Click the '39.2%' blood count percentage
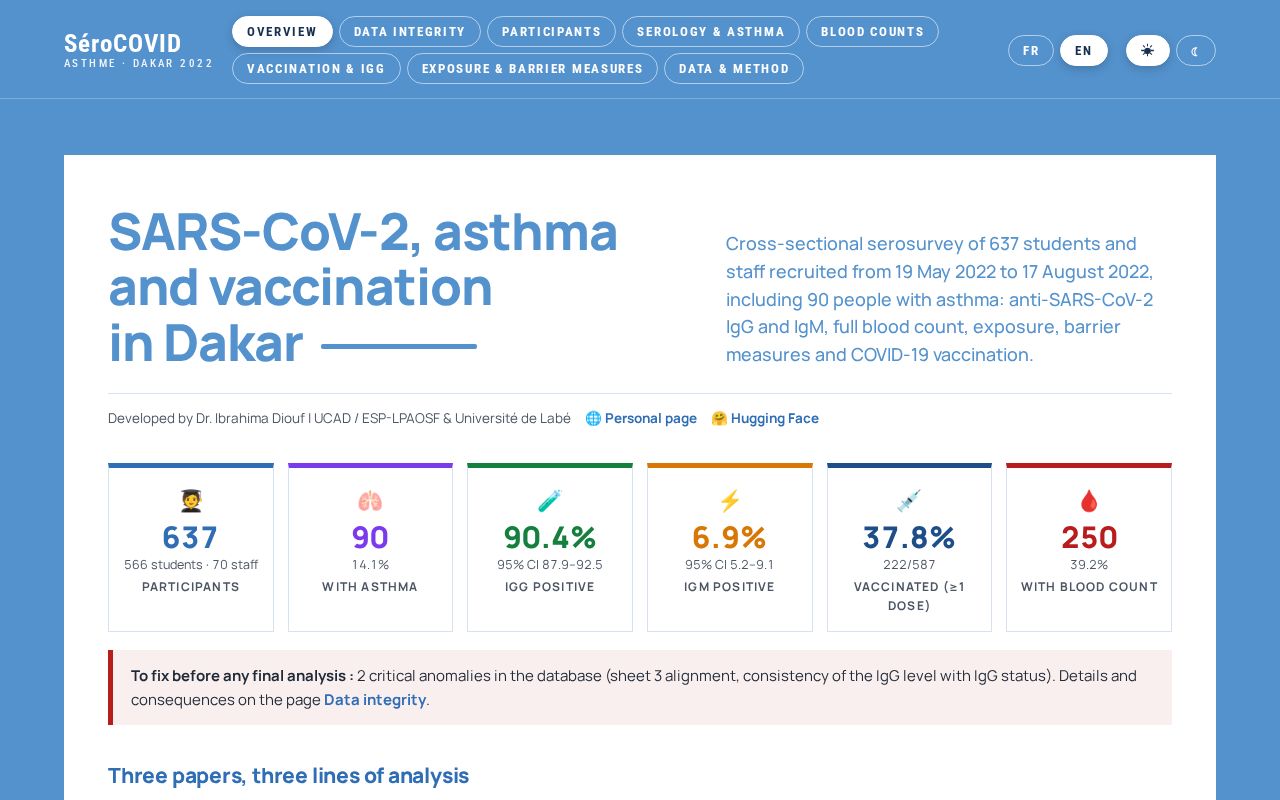The width and height of the screenshot is (1280, 800). [1089, 565]
